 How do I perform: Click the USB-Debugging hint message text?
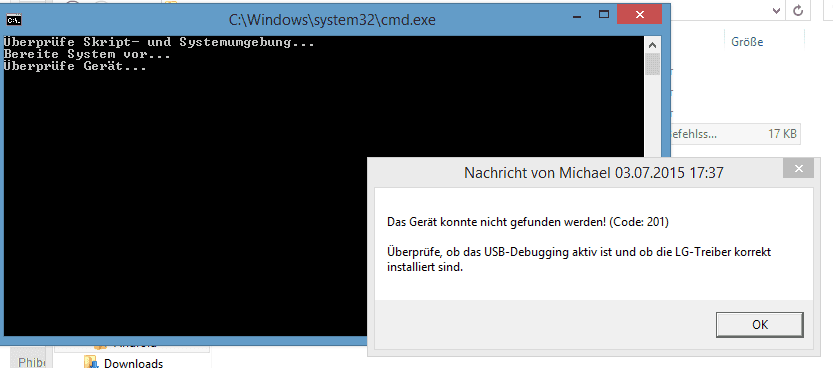[579, 259]
